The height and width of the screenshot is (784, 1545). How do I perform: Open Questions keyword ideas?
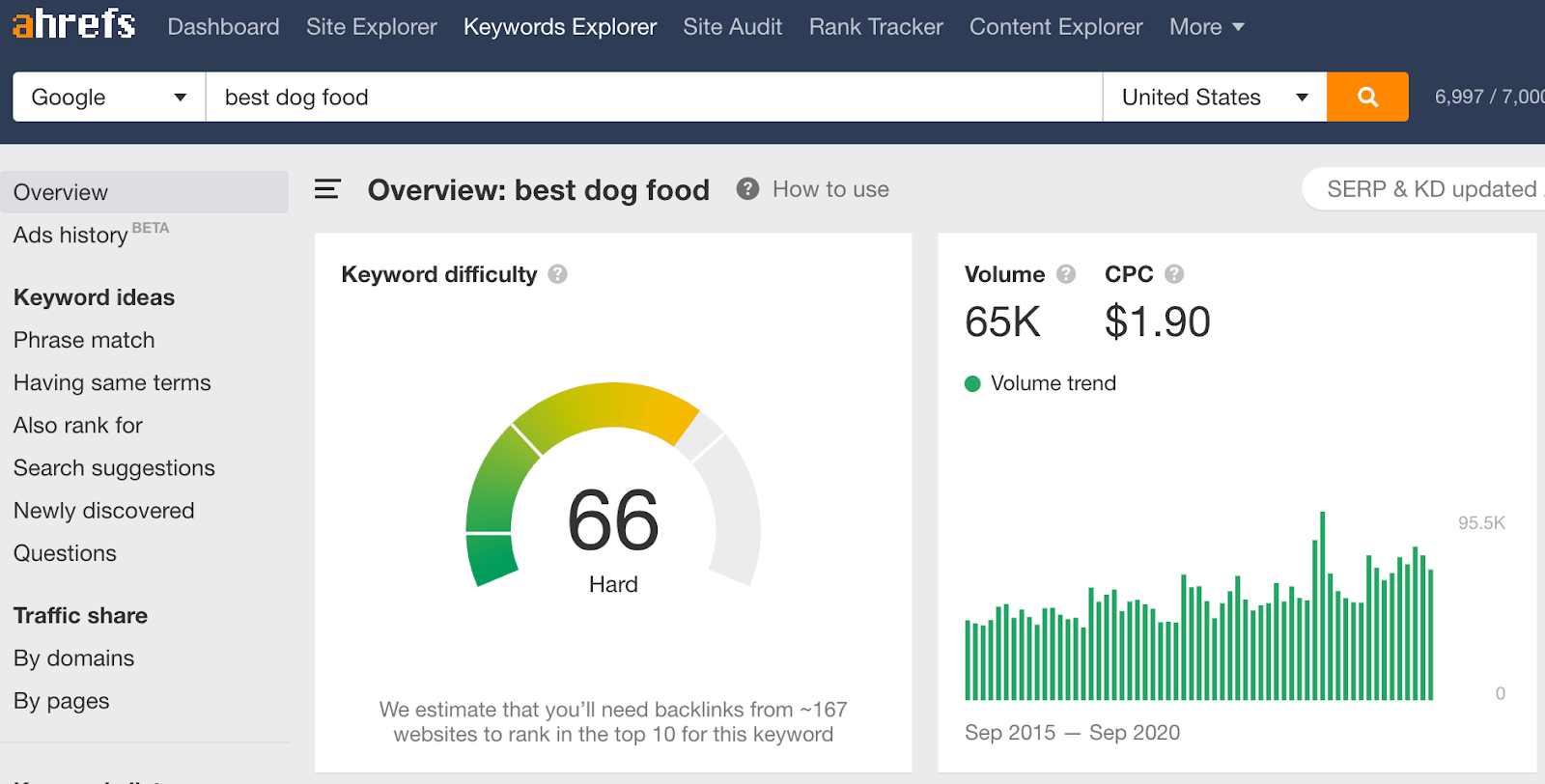[65, 553]
